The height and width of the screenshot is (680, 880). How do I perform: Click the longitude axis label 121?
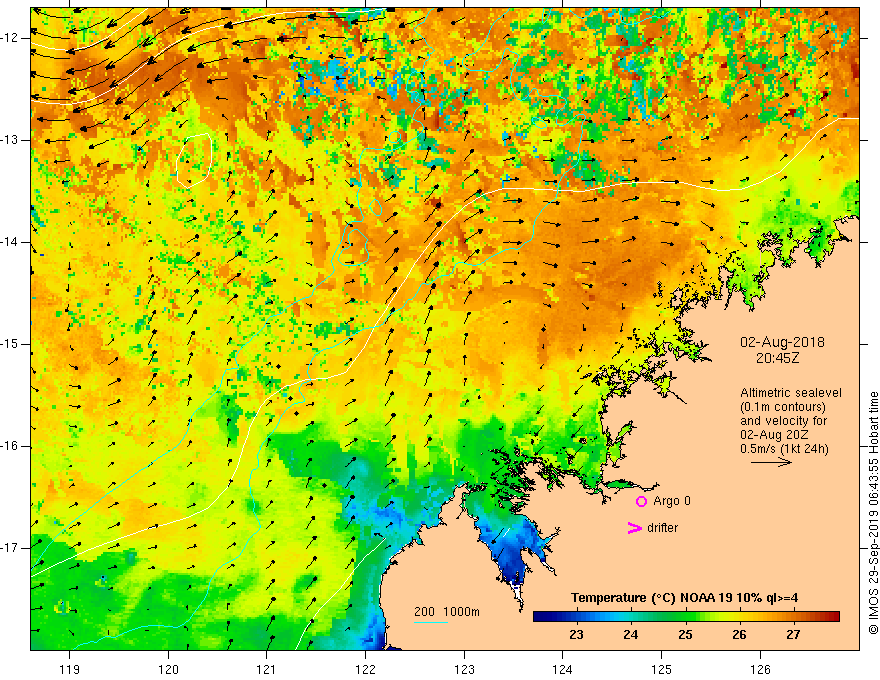267,669
